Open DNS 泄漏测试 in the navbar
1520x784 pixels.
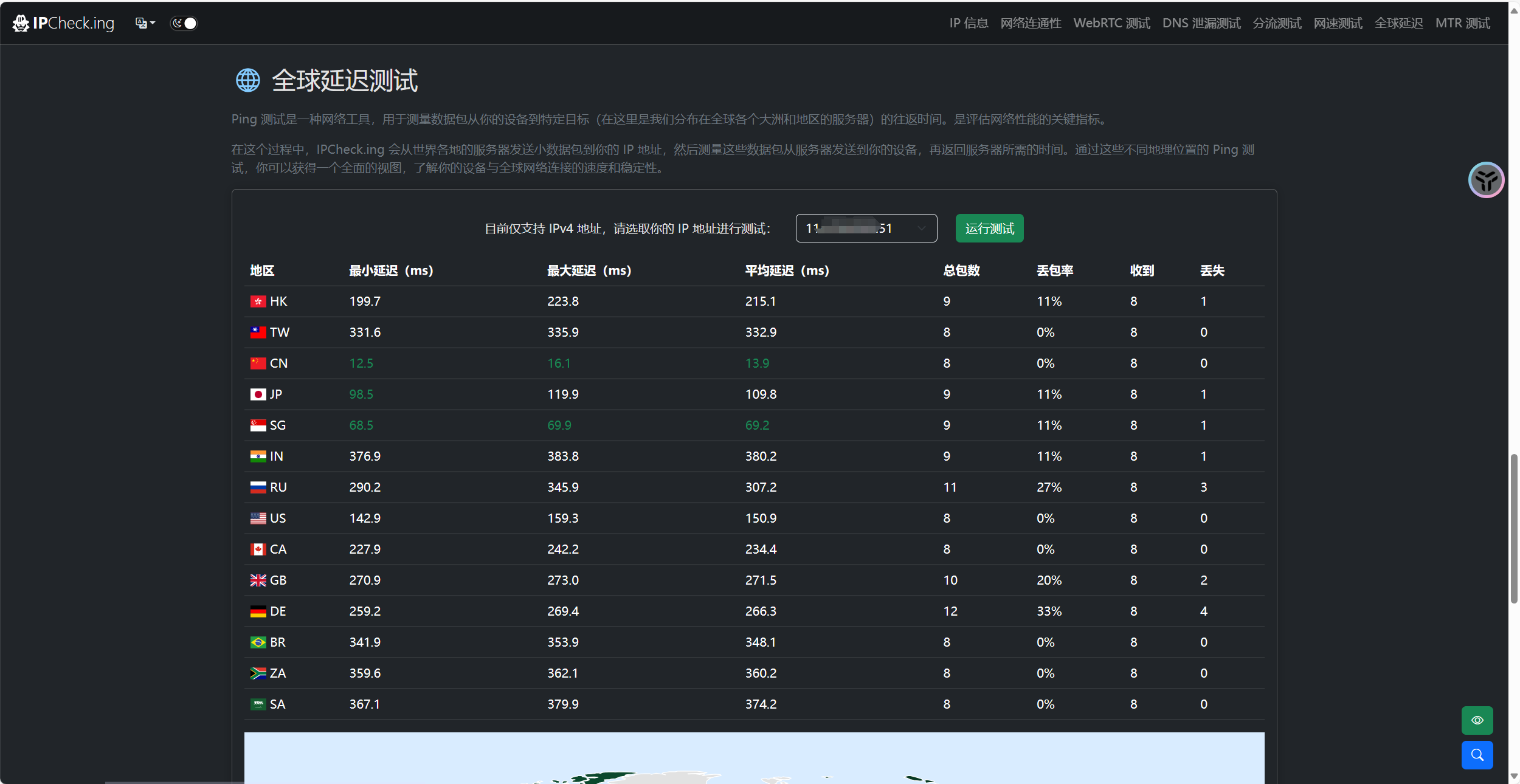click(x=1201, y=23)
